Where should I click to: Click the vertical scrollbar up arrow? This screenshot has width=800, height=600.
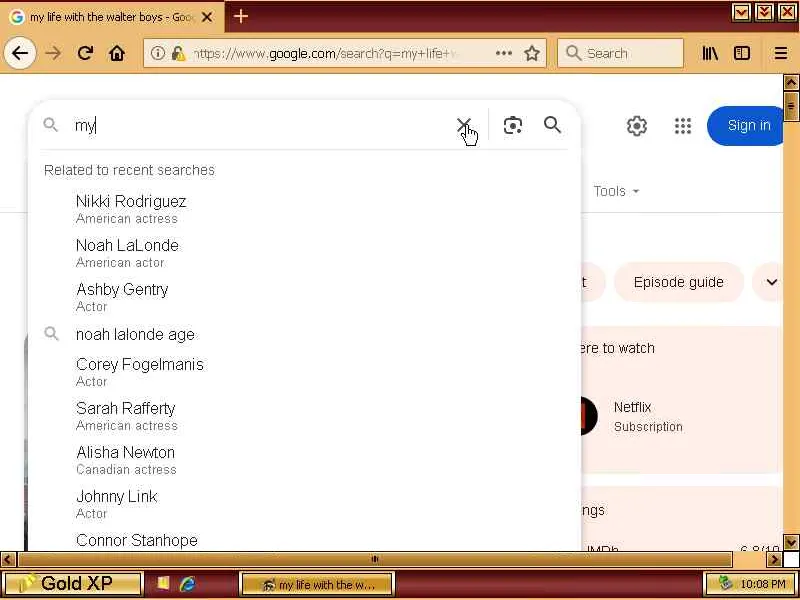791,82
